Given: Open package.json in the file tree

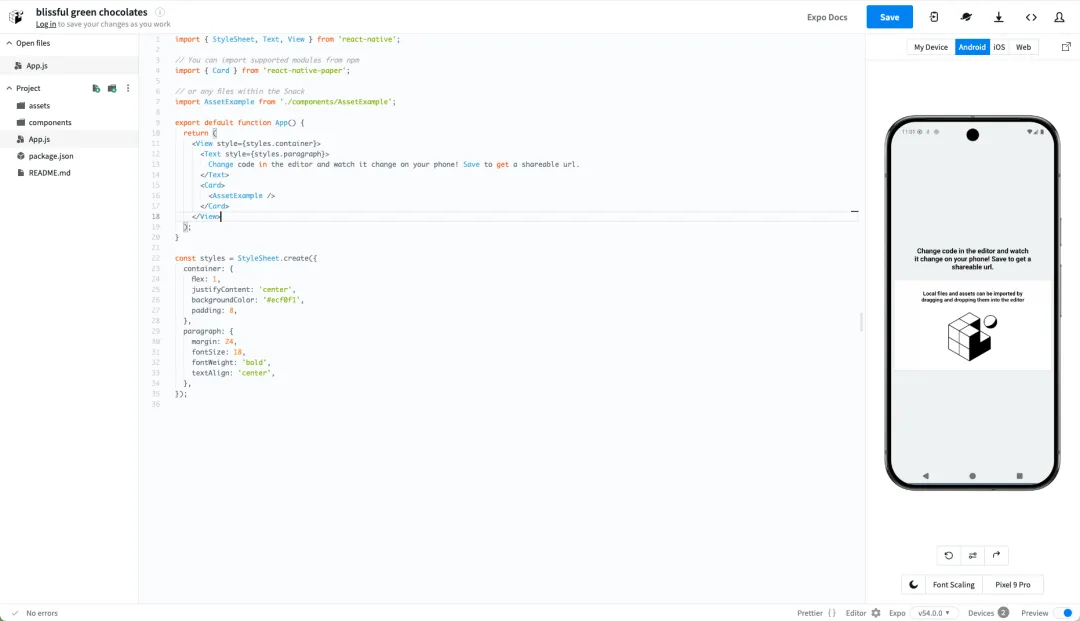Looking at the screenshot, I should pos(50,156).
